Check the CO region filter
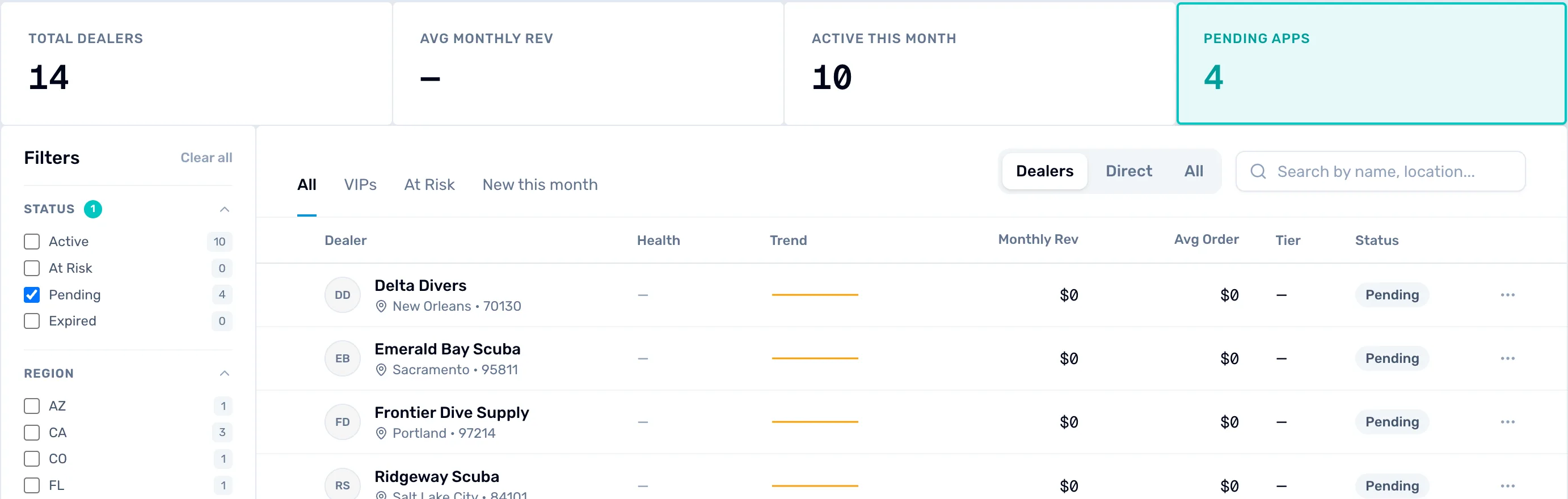1568x499 pixels. pyautogui.click(x=32, y=459)
